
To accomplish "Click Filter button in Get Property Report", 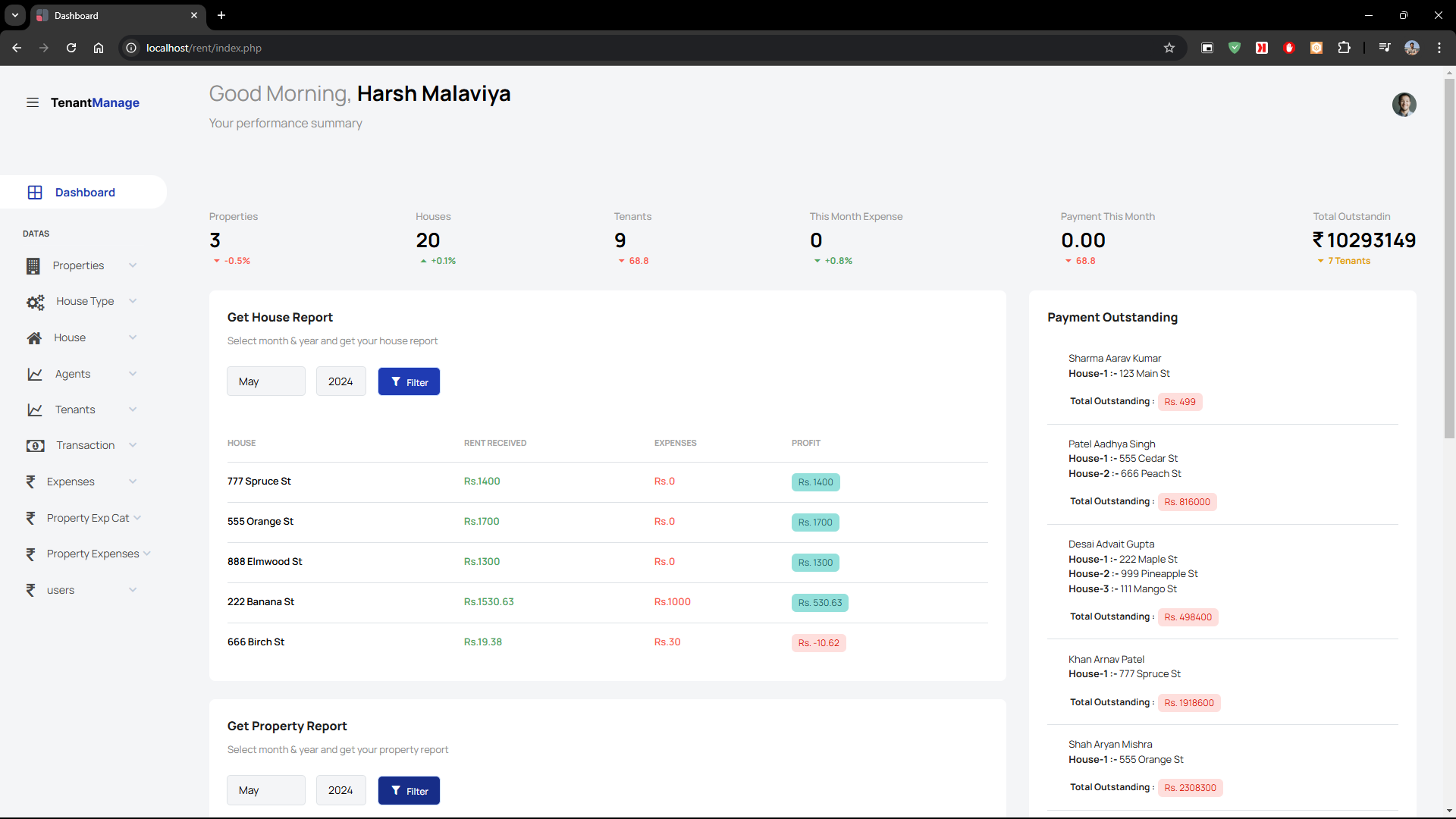I will click(409, 790).
